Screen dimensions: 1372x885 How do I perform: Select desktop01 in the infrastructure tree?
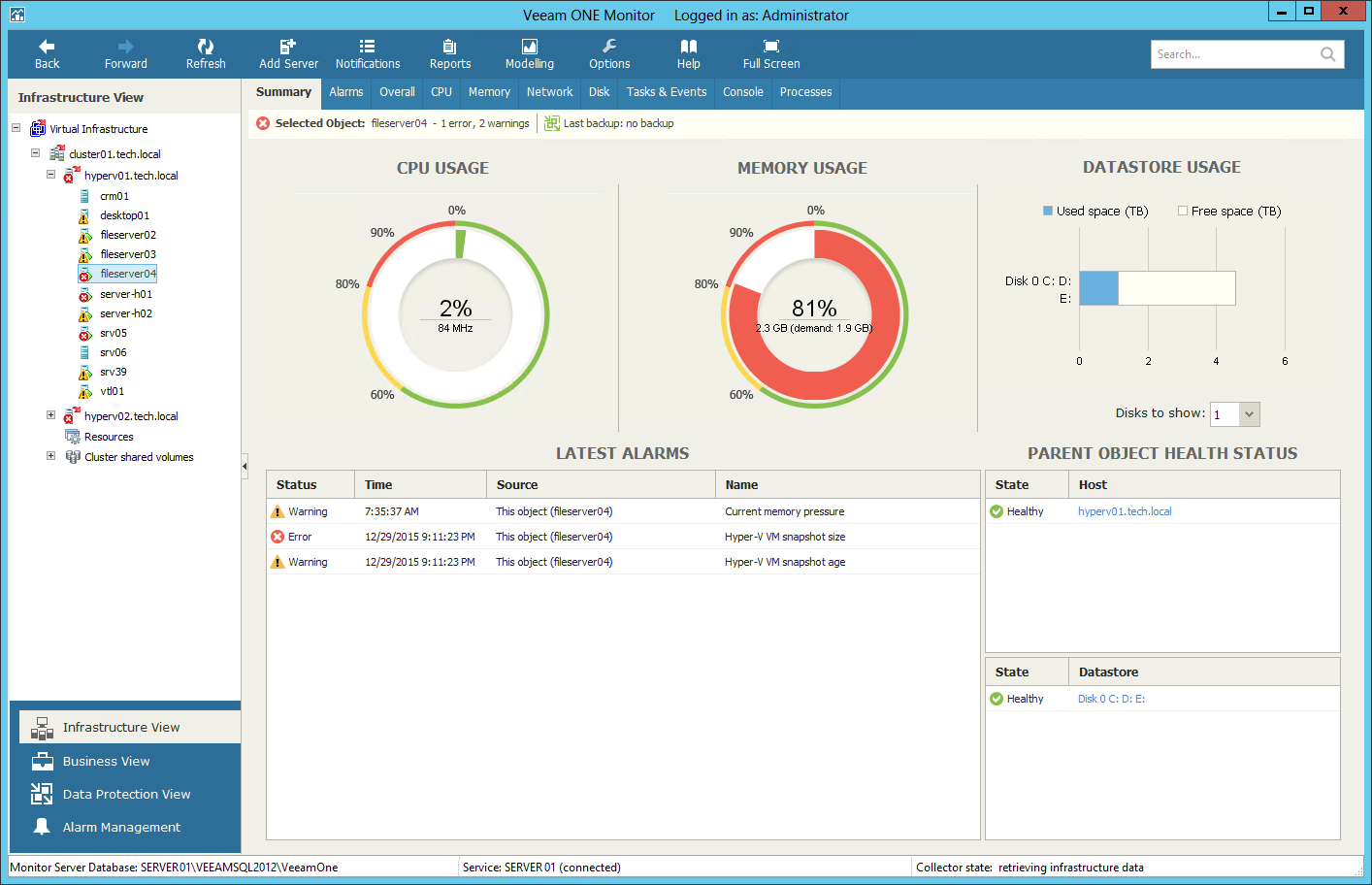click(124, 215)
